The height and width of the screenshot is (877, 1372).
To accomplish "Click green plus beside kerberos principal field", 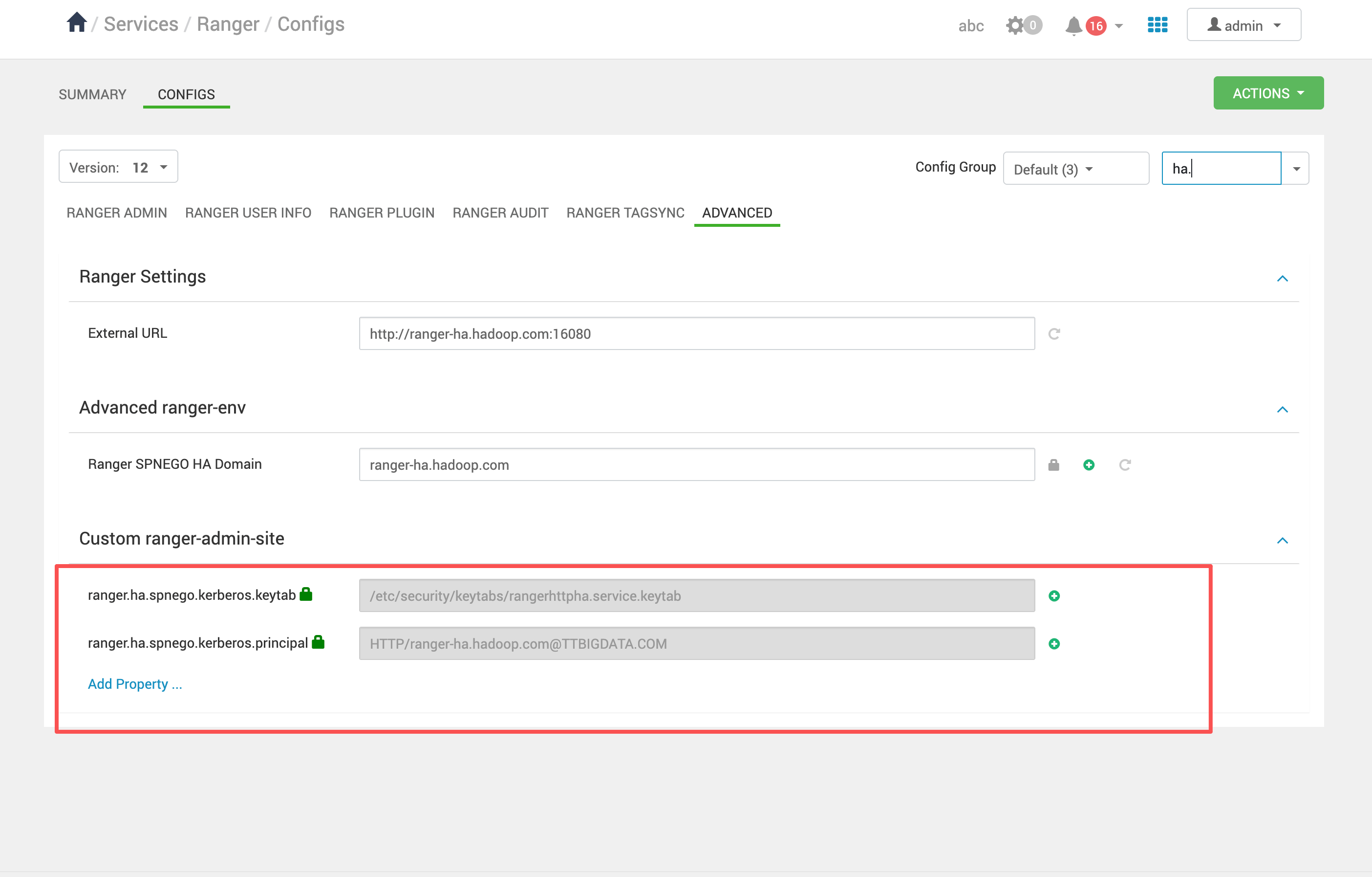I will [x=1053, y=644].
